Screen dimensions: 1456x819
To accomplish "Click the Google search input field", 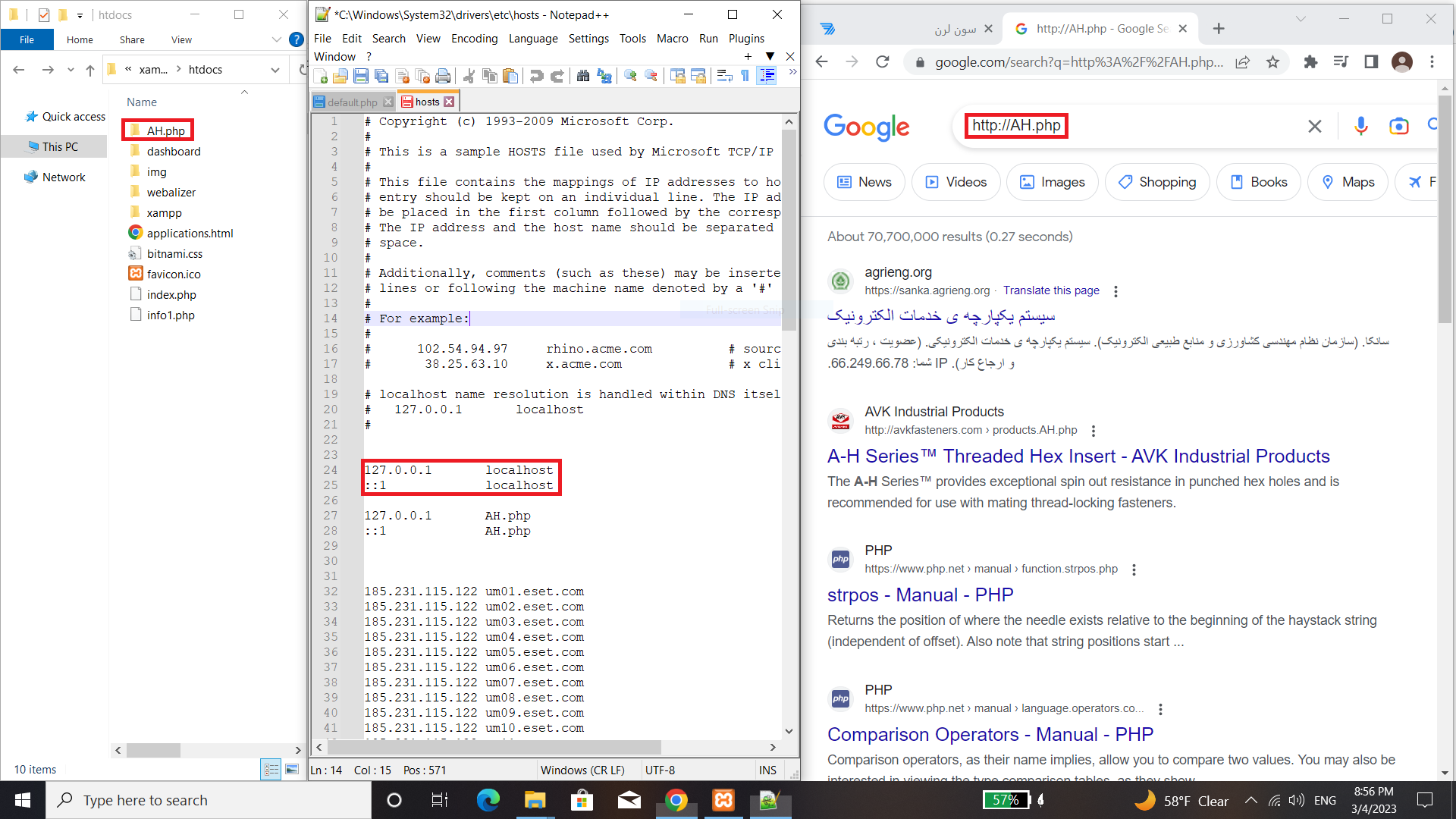I will (1130, 126).
